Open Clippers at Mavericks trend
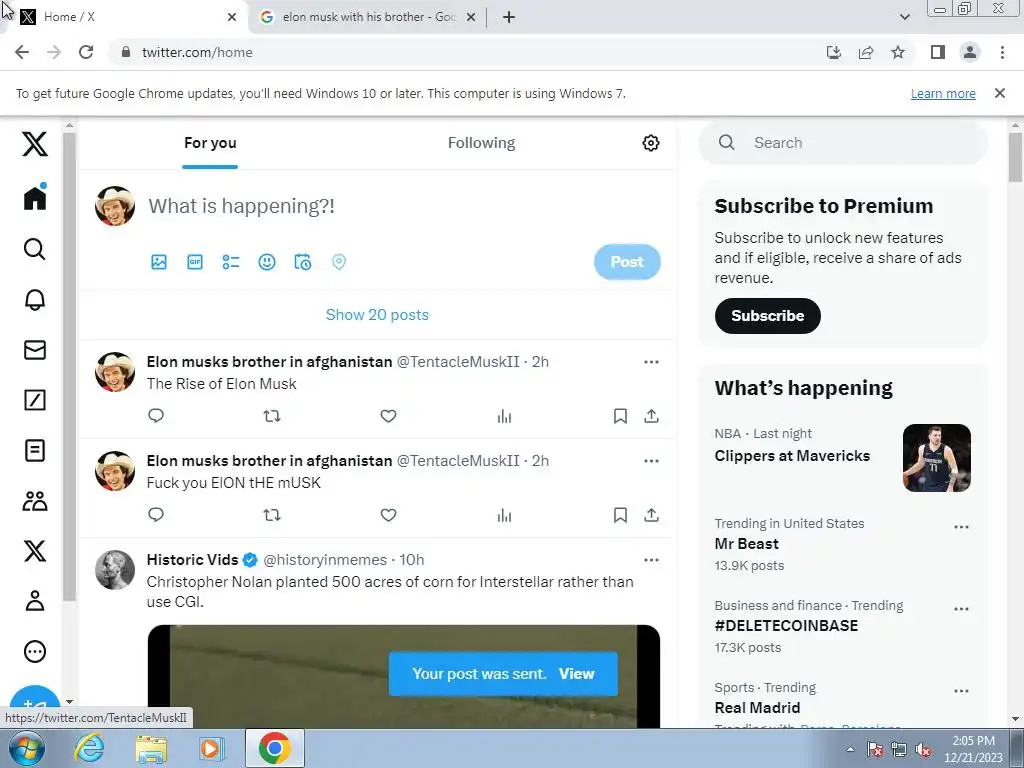The width and height of the screenshot is (1024, 768). [x=792, y=456]
